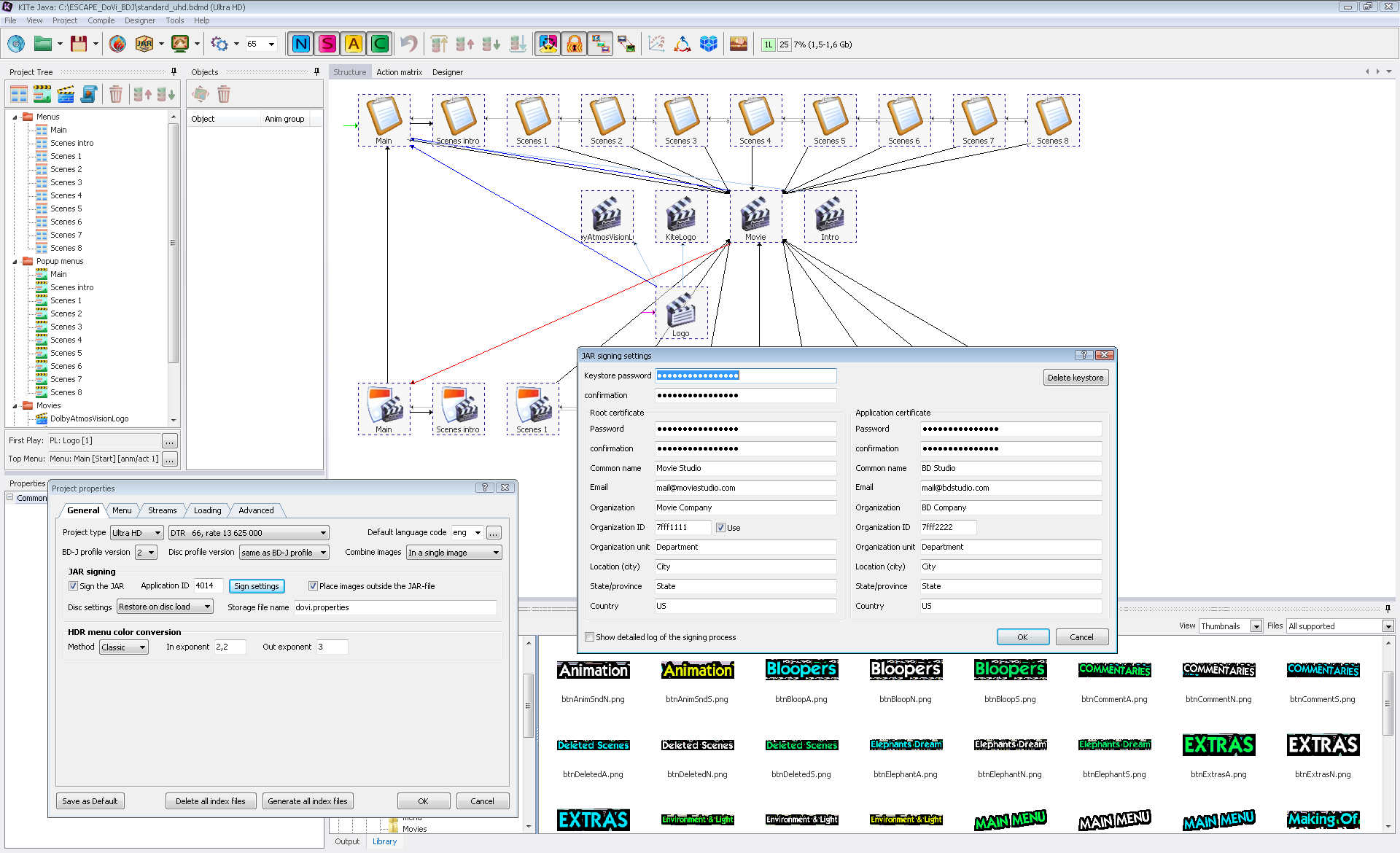Click the undo arrow icon
This screenshot has width=1400, height=853.
click(409, 44)
